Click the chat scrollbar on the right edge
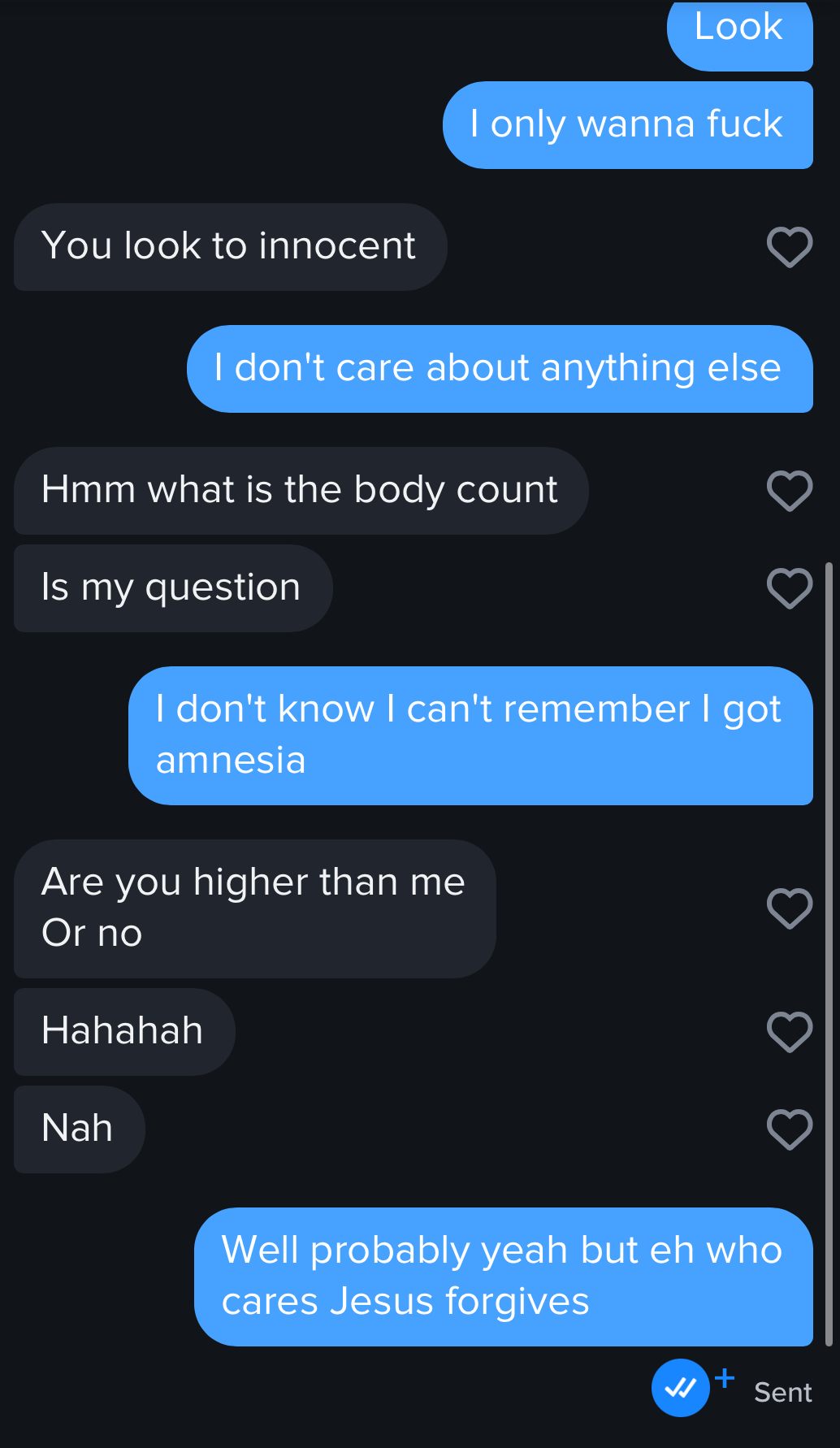This screenshot has height=1448, width=840. tap(829, 951)
